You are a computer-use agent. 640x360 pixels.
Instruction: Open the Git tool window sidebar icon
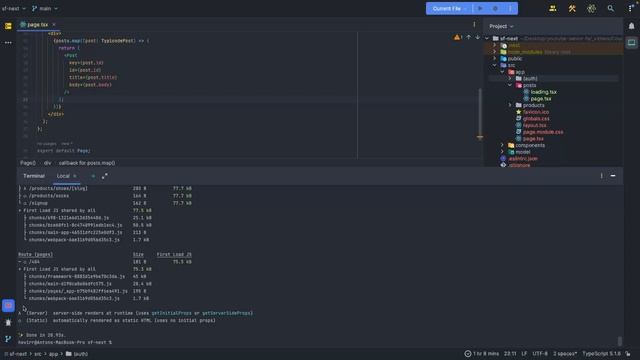pyautogui.click(x=8, y=339)
